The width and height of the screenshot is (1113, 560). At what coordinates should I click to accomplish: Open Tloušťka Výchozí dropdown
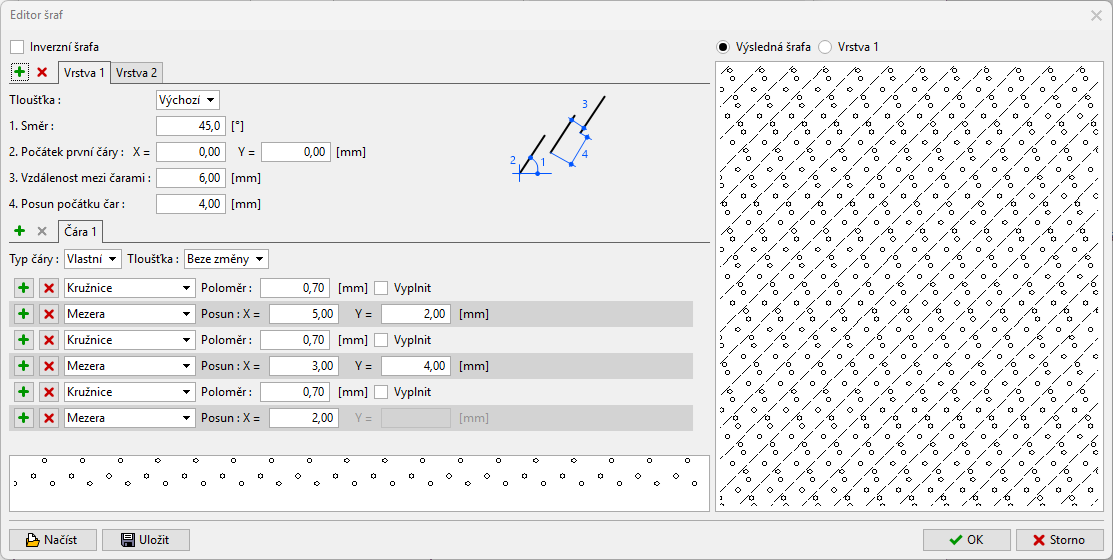188,100
